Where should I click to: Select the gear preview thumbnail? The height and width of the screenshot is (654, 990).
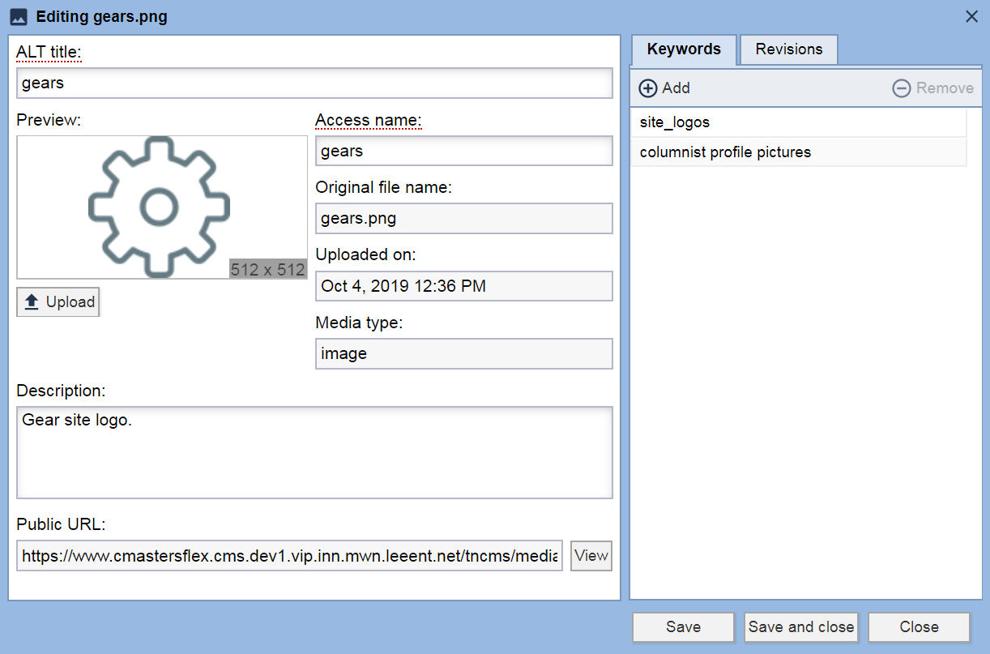[x=162, y=207]
